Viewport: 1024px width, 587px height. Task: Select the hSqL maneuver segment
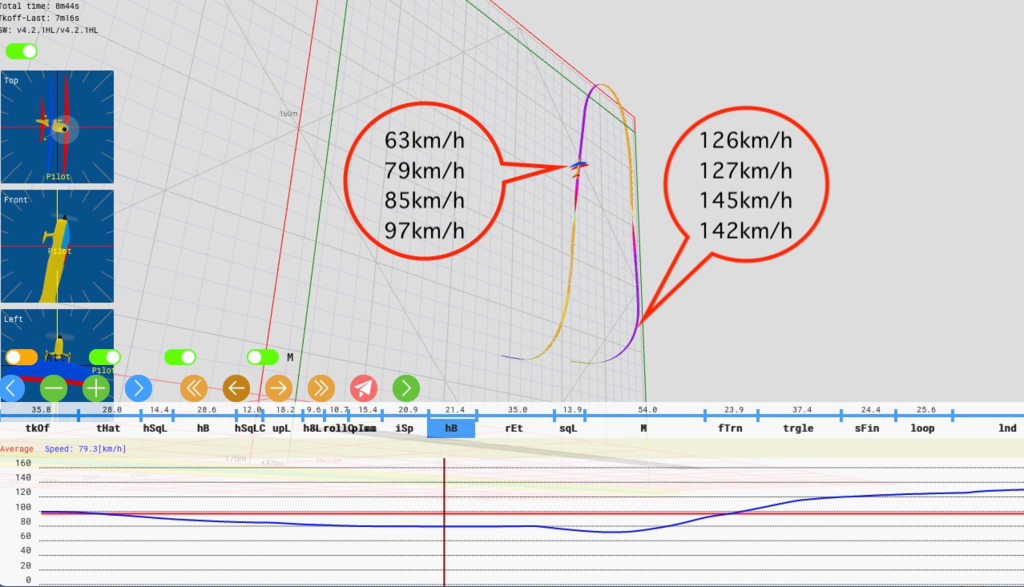(x=155, y=428)
